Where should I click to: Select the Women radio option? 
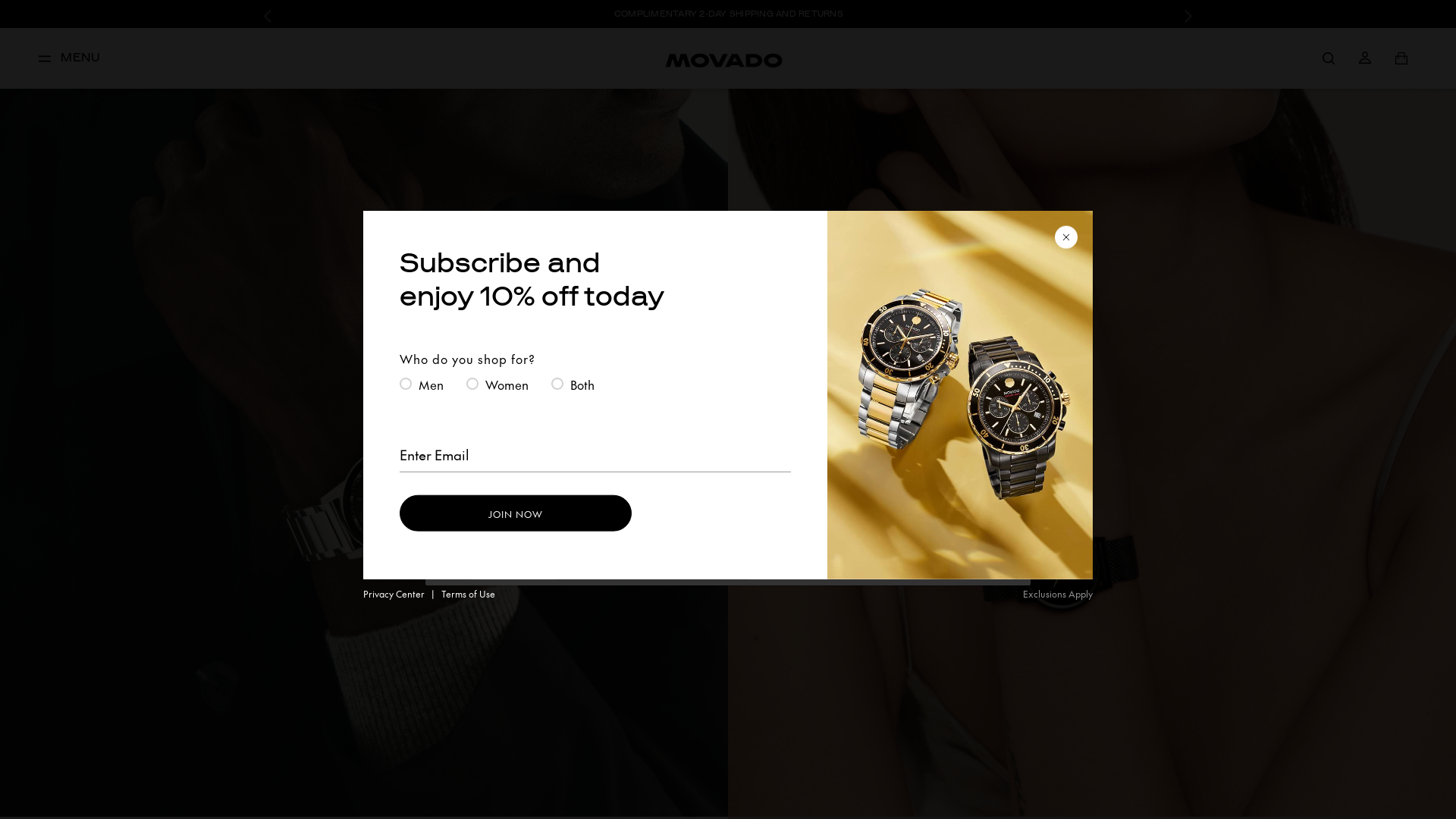pyautogui.click(x=472, y=384)
